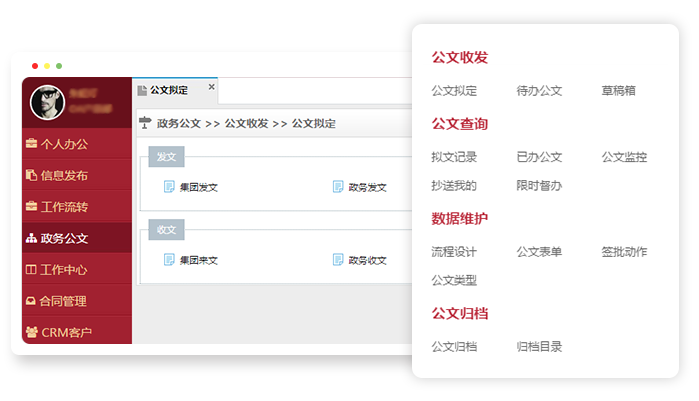This screenshot has width=699, height=401.
Task: Open 个人办公 in the sidebar
Action: tap(64, 143)
